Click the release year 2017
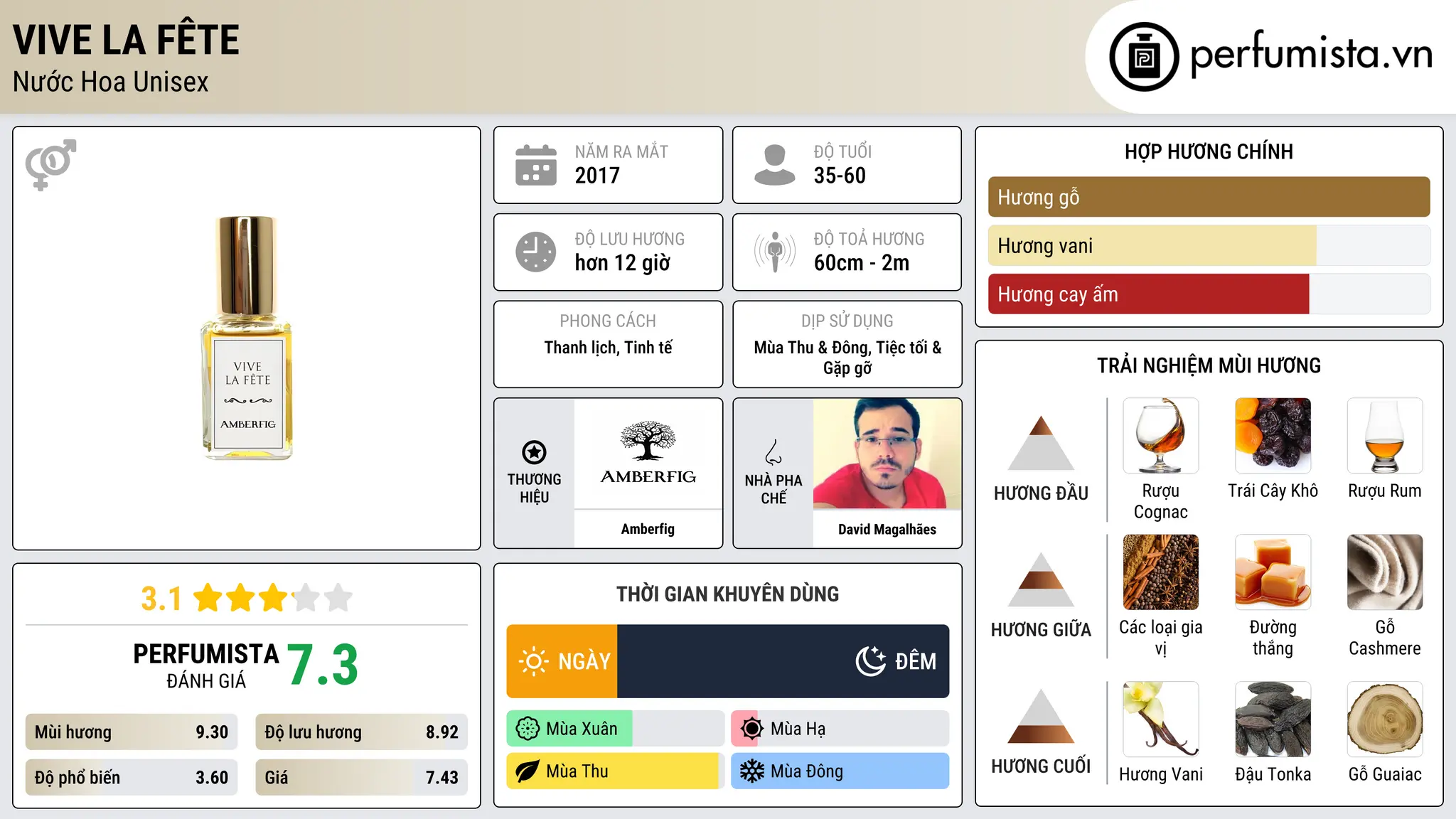Image resolution: width=1456 pixels, height=819 pixels. coord(597,176)
